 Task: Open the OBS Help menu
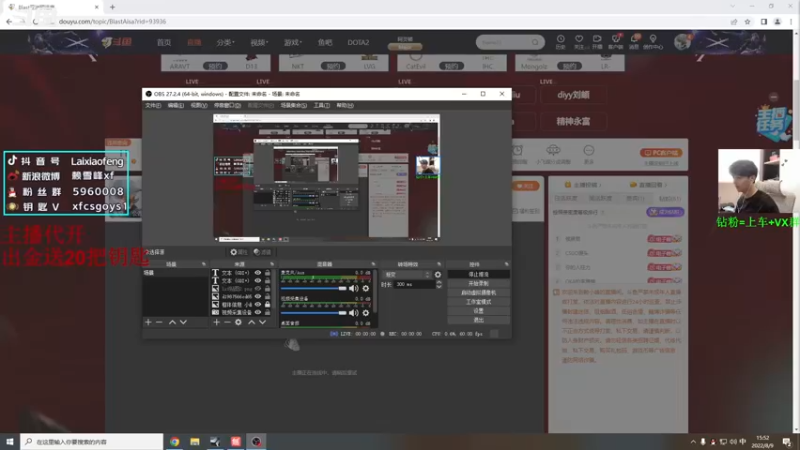(x=345, y=106)
